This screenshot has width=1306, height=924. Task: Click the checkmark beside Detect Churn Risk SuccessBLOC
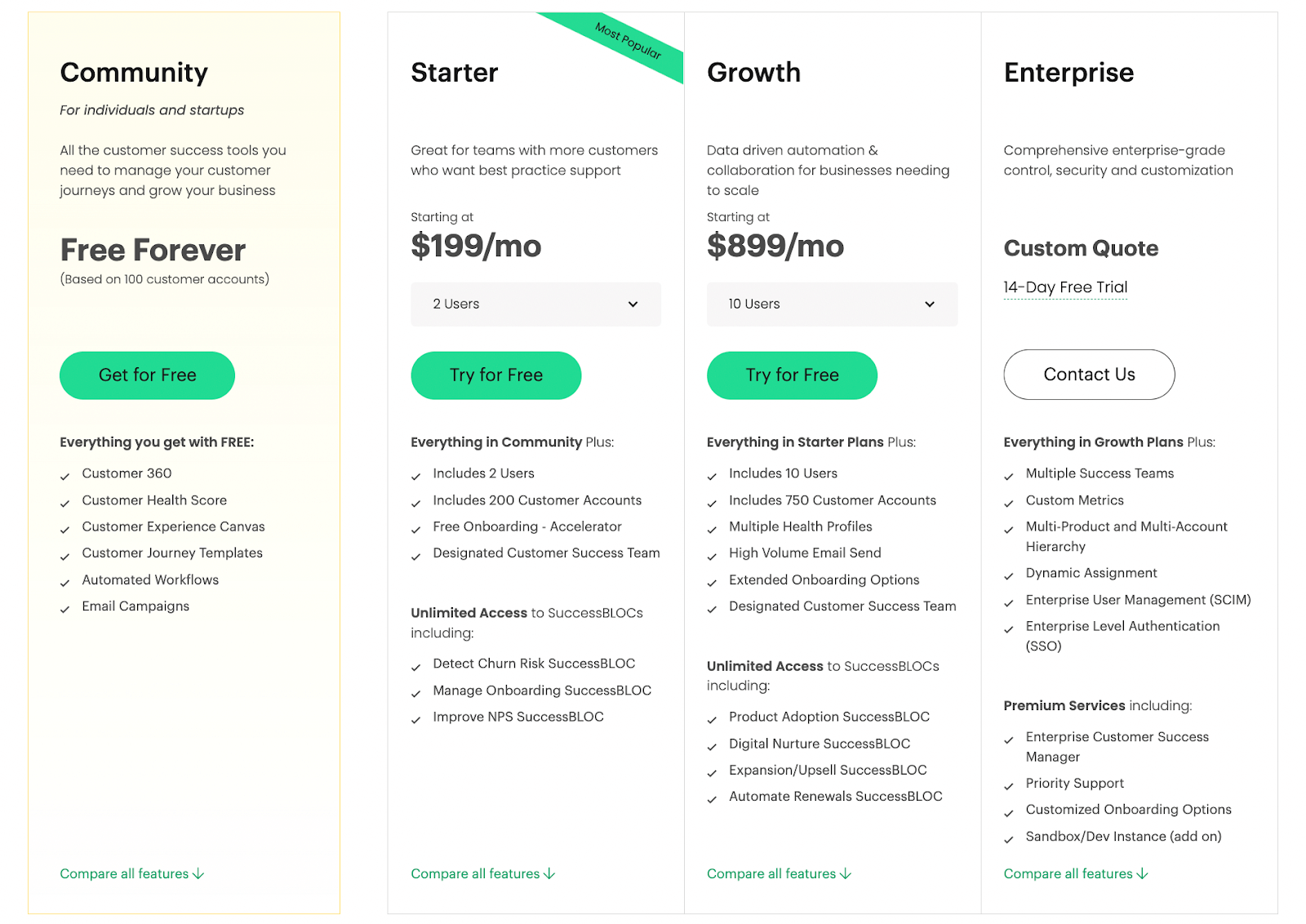pos(415,666)
